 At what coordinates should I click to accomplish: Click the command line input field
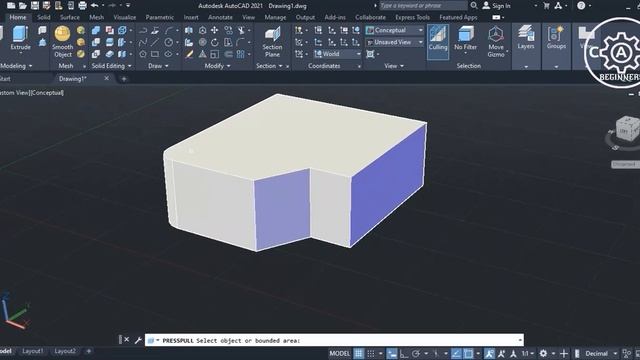pyautogui.click(x=334, y=340)
